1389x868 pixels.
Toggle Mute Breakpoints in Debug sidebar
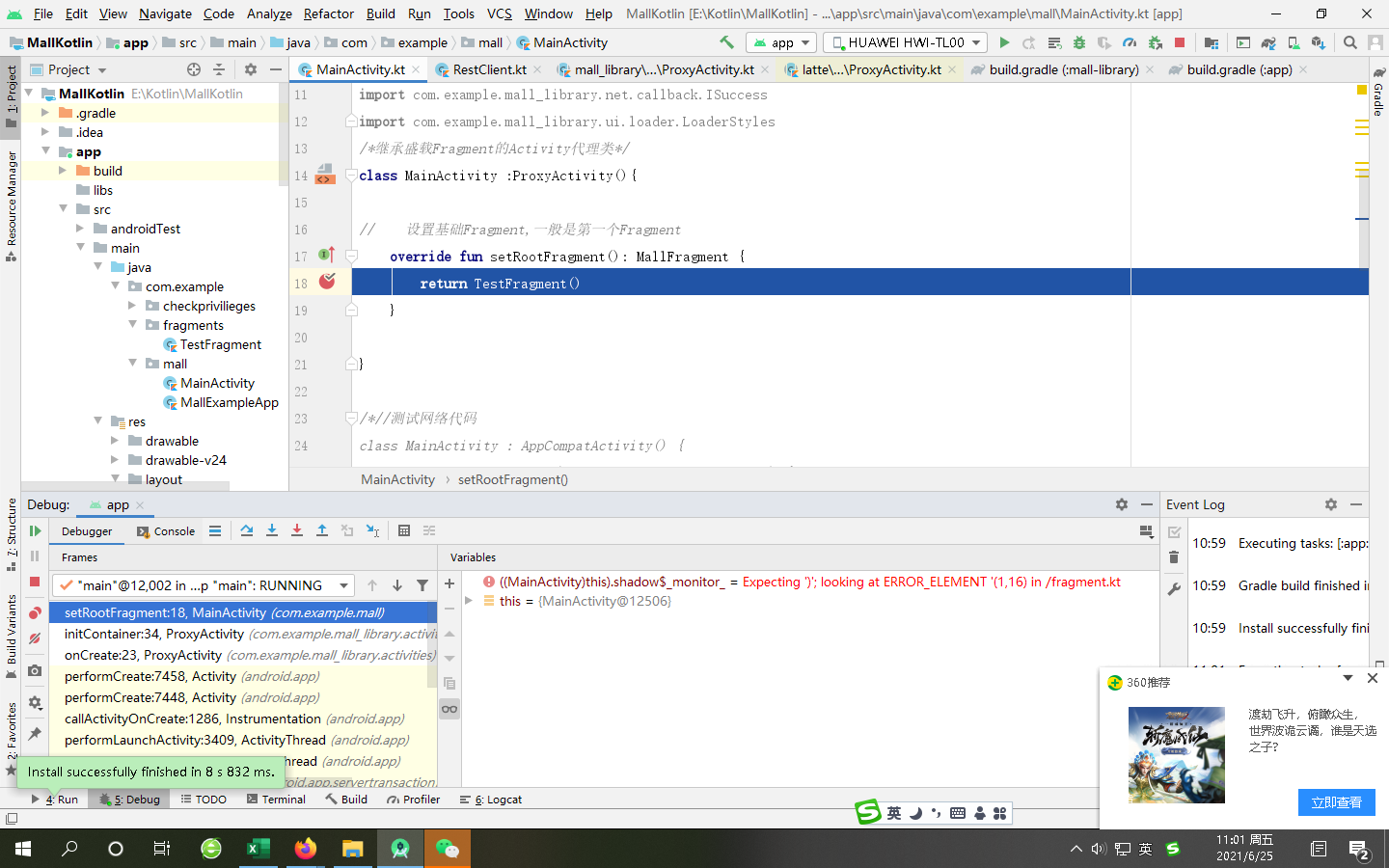point(35,638)
